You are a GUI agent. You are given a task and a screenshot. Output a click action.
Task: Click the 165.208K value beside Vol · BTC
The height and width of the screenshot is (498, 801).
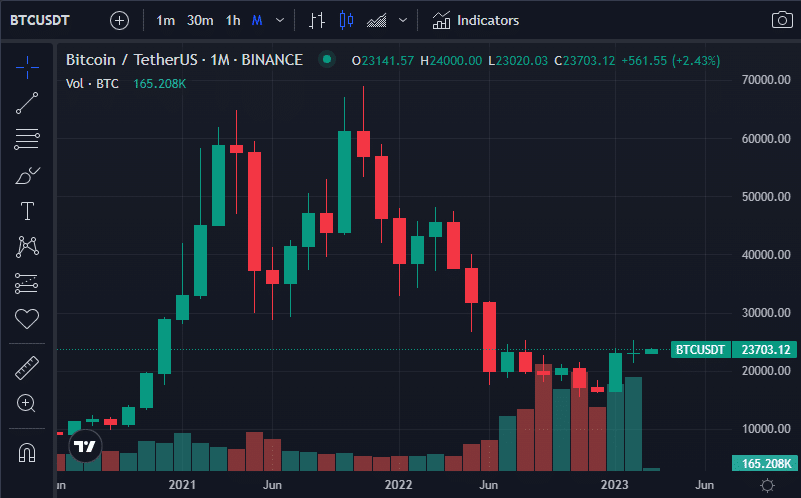(x=159, y=83)
